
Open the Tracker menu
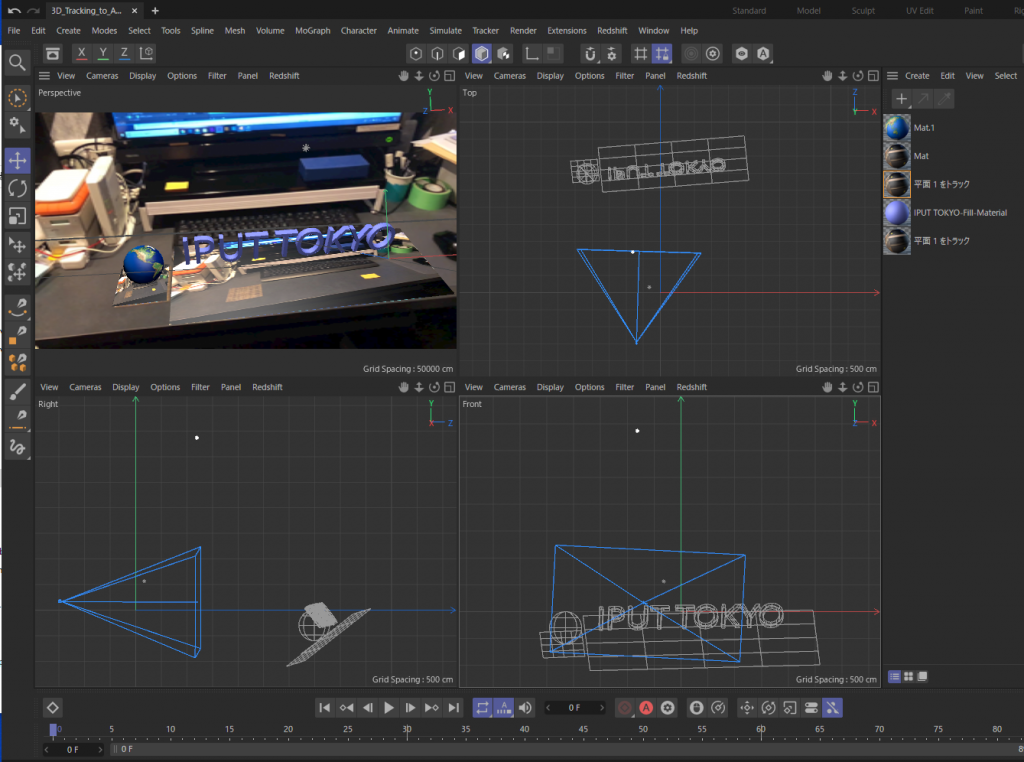point(485,31)
